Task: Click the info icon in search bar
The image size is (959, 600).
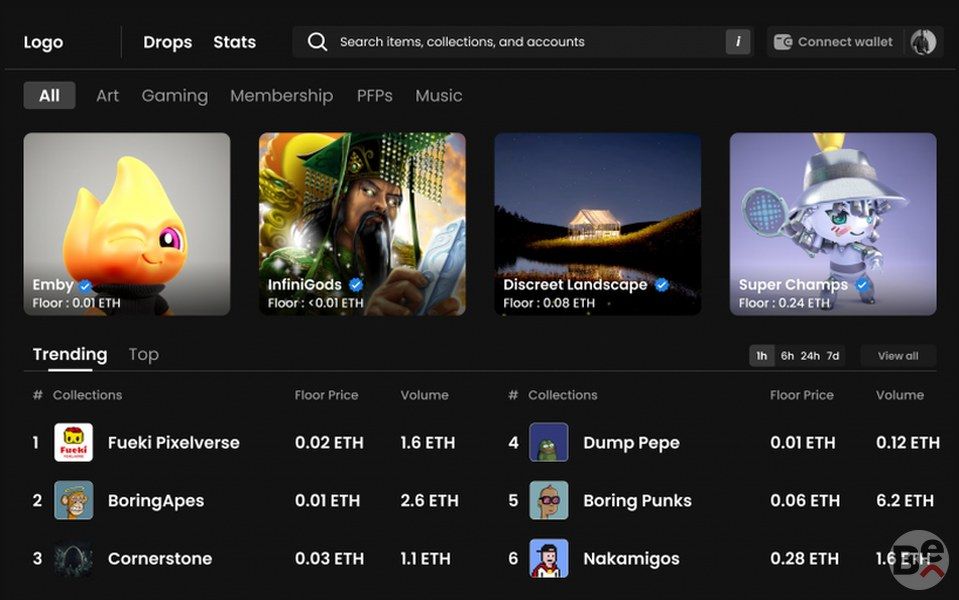Action: point(738,42)
